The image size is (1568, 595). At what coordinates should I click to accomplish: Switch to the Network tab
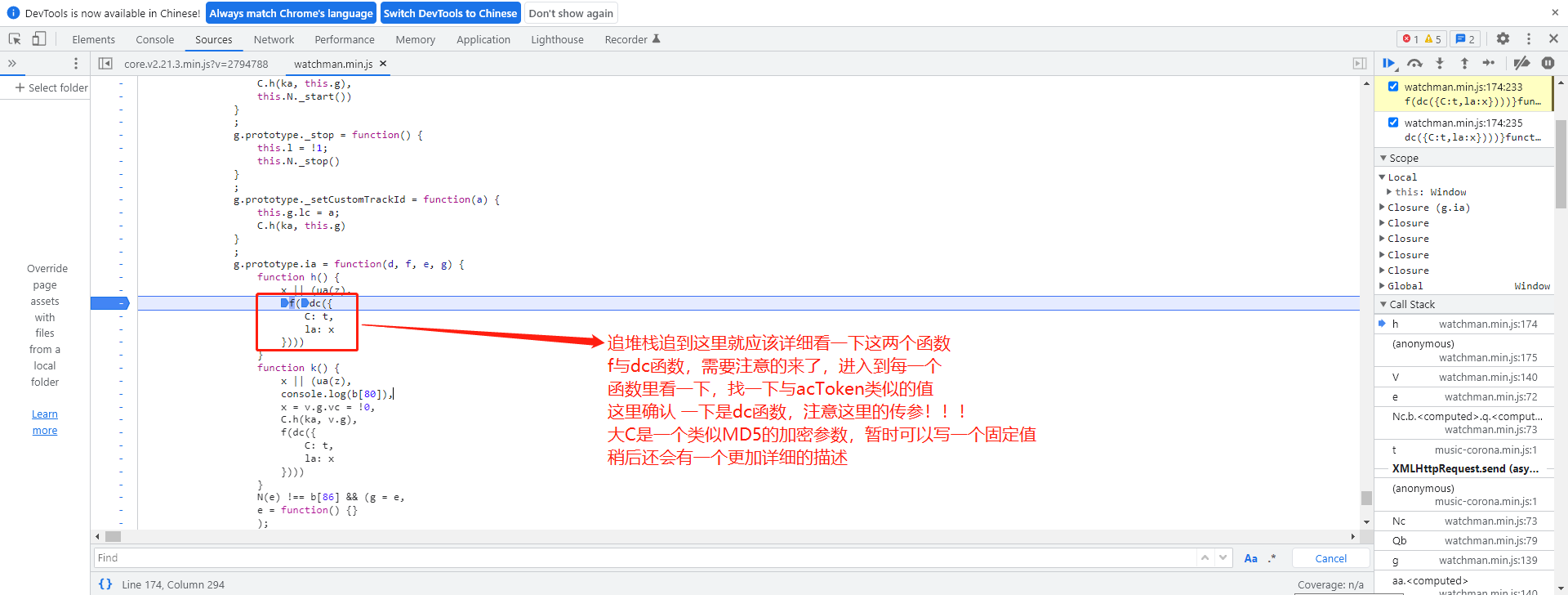tap(274, 39)
